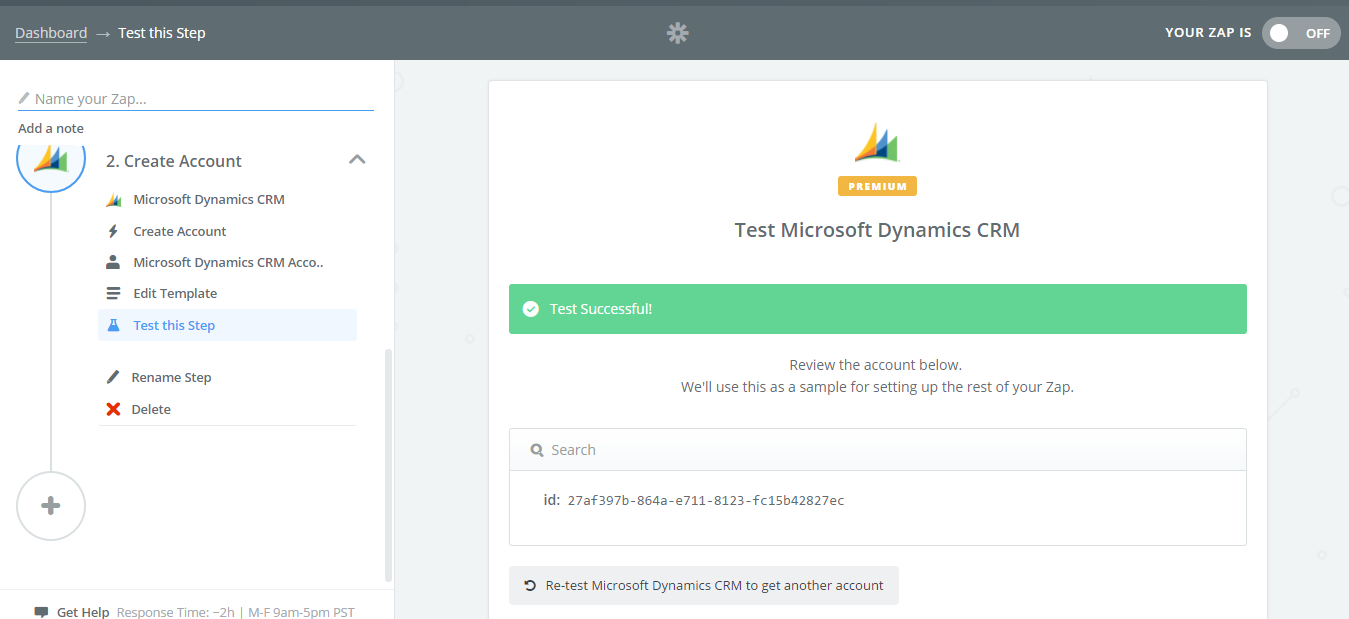The image size is (1349, 619).
Task: Click the plus icon to add step
Action: point(51,506)
